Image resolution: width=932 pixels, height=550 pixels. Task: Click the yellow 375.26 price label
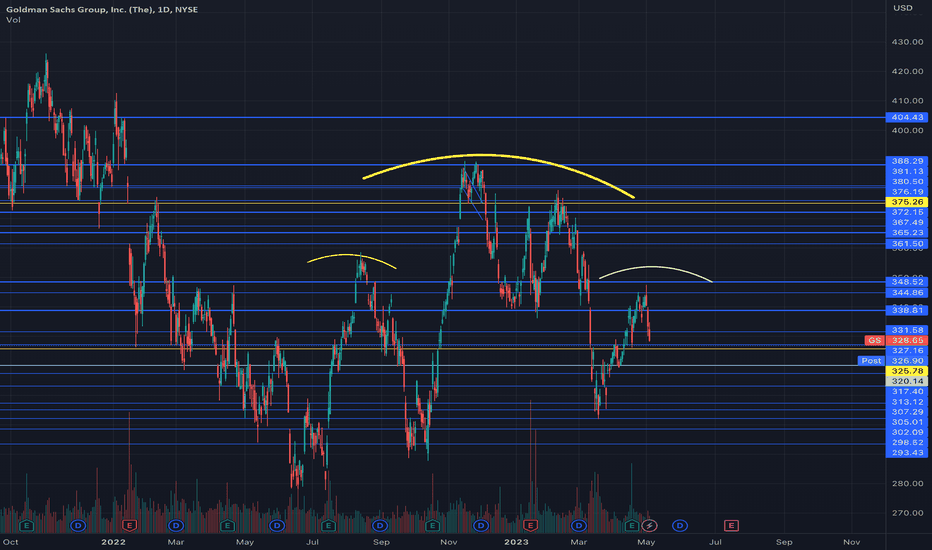pos(907,202)
